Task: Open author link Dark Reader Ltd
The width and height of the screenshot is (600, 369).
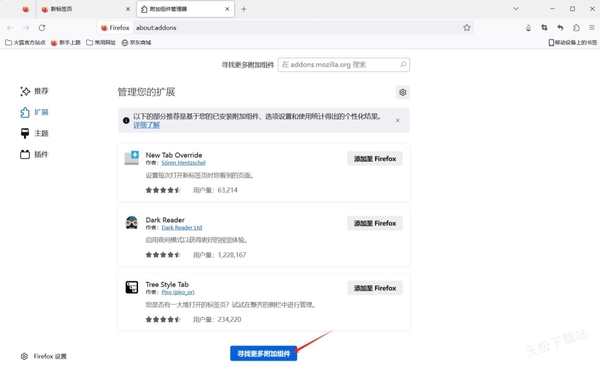Action: [182, 227]
